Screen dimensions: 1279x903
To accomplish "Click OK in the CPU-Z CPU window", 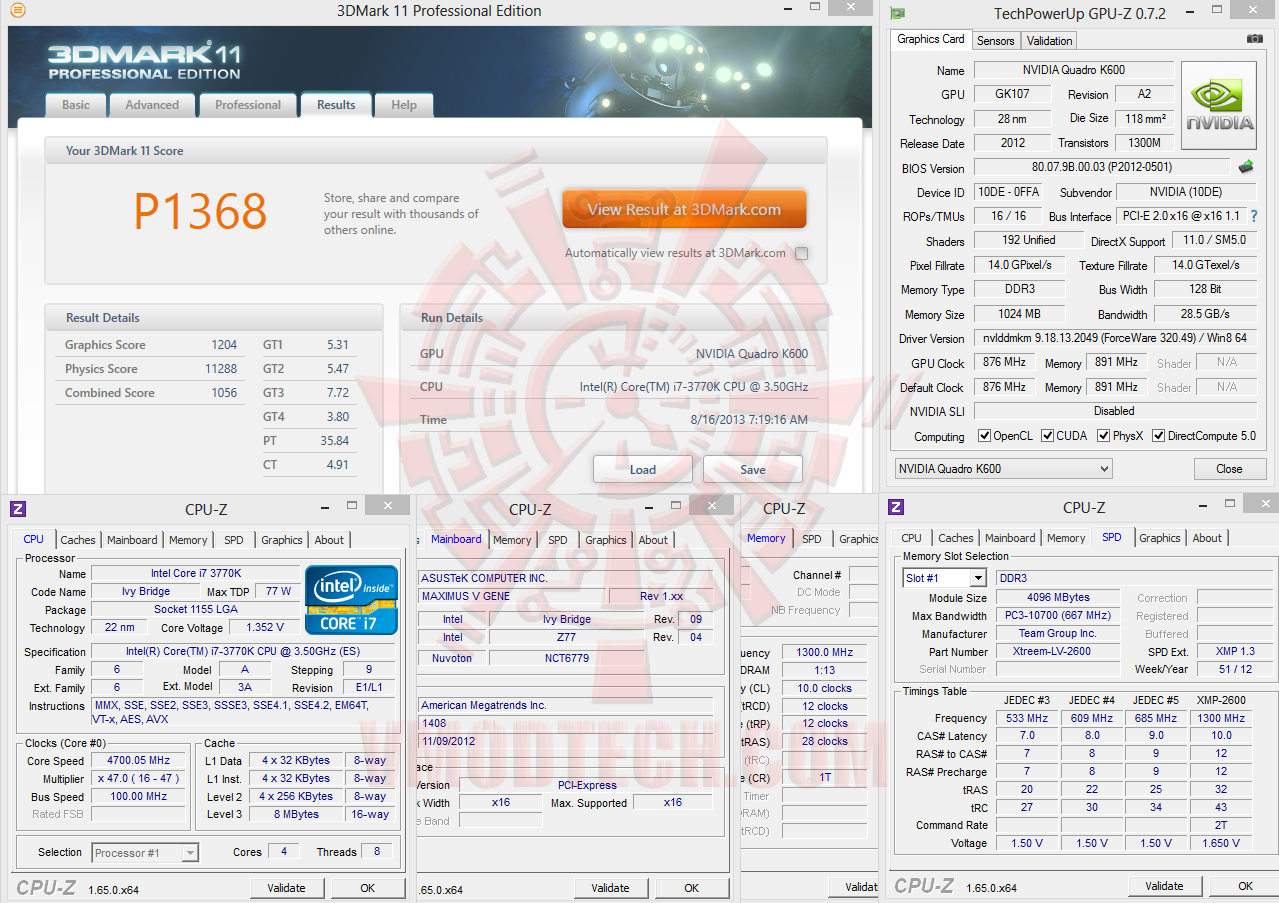I will pos(368,888).
